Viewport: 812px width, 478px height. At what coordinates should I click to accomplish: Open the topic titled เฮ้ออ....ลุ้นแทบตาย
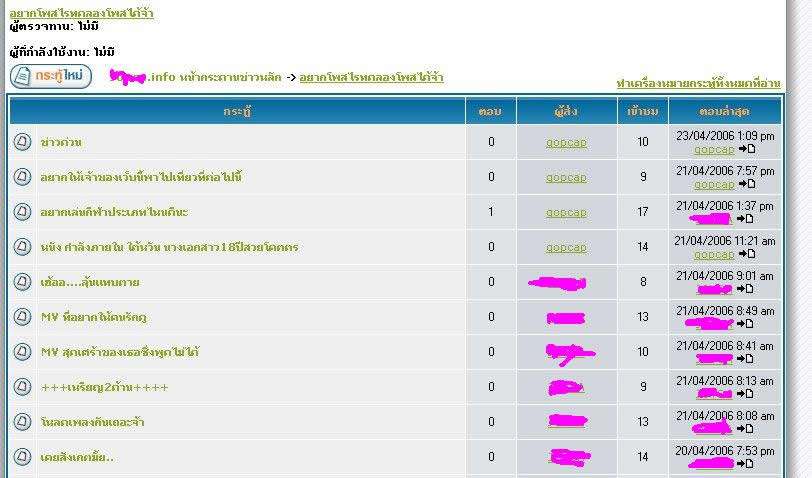click(x=90, y=282)
